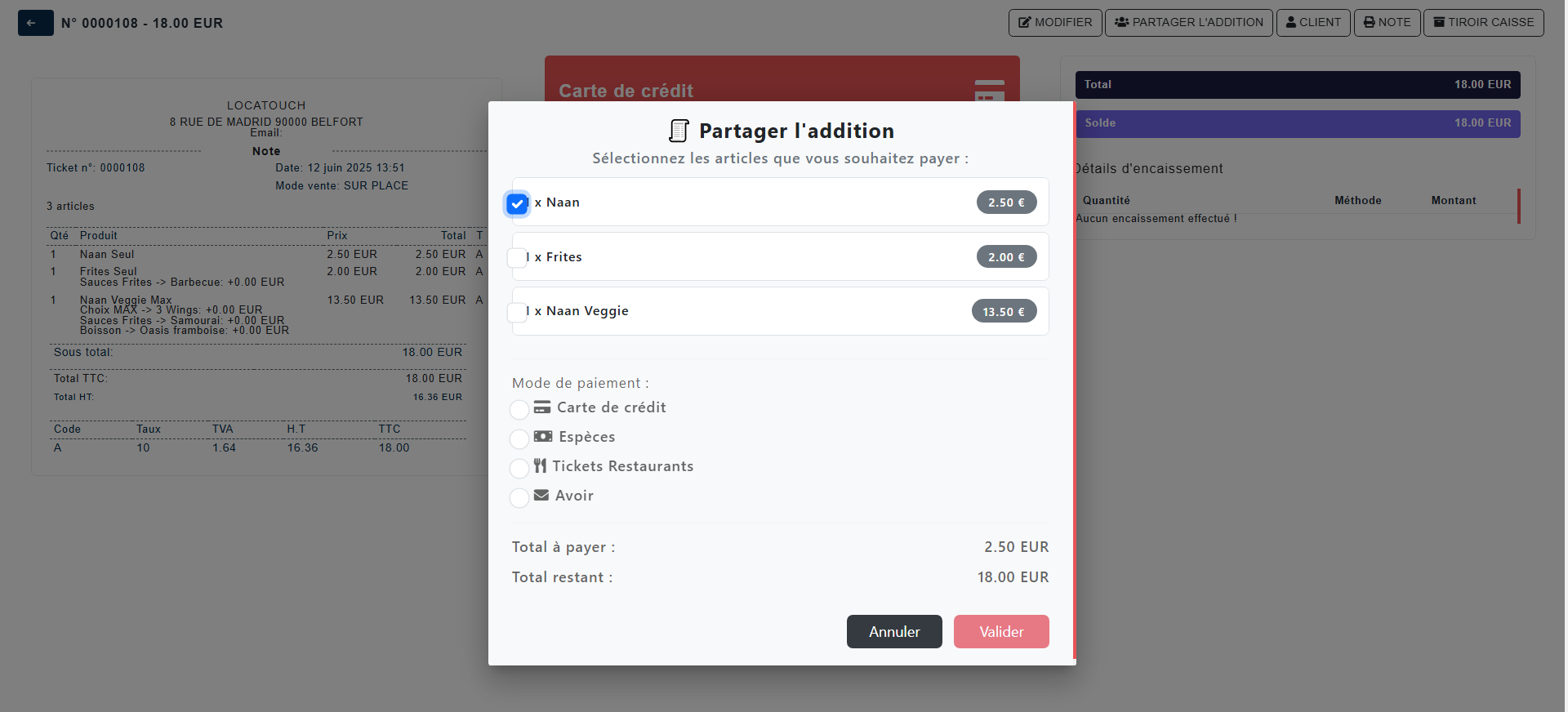Select Espèces payment radio button
This screenshot has height=712, width=1568.
click(x=519, y=438)
